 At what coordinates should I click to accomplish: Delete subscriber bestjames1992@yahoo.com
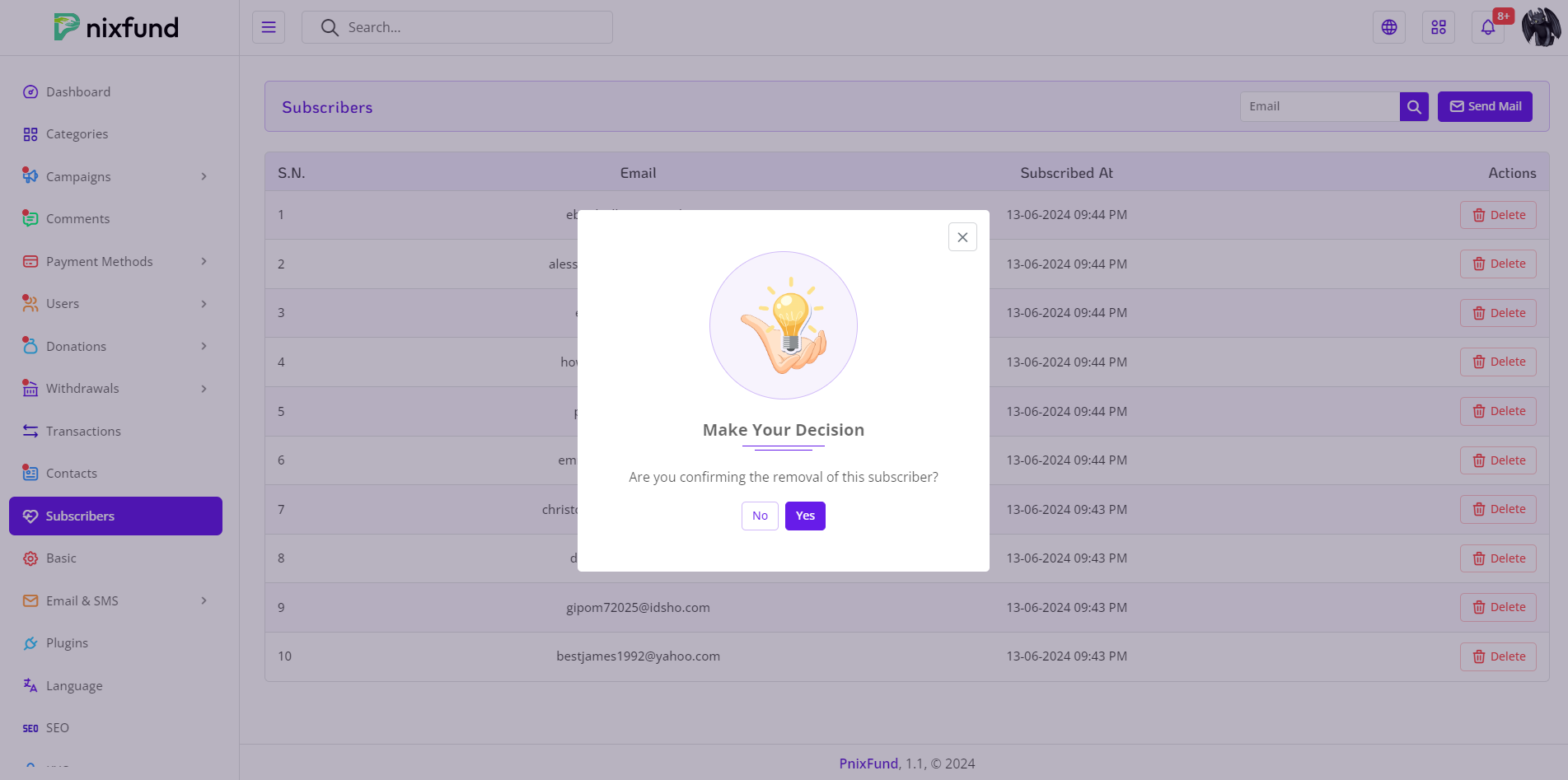coord(1498,656)
